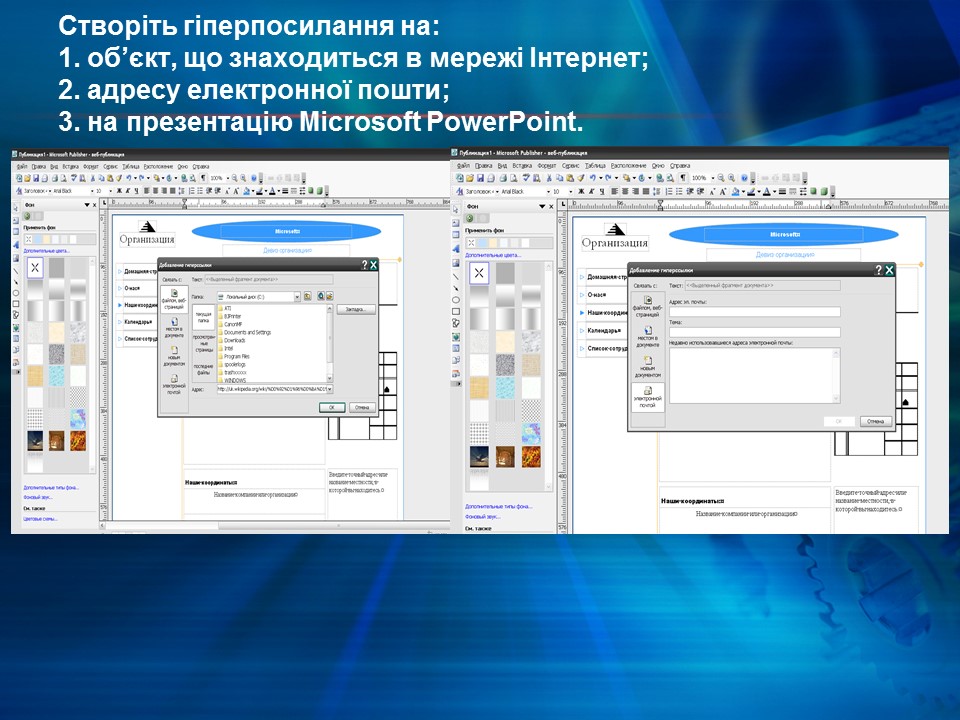Choose 'новым документом' in right hyperlink dialog
Image resolution: width=960 pixels, height=720 pixels.
pos(648,367)
